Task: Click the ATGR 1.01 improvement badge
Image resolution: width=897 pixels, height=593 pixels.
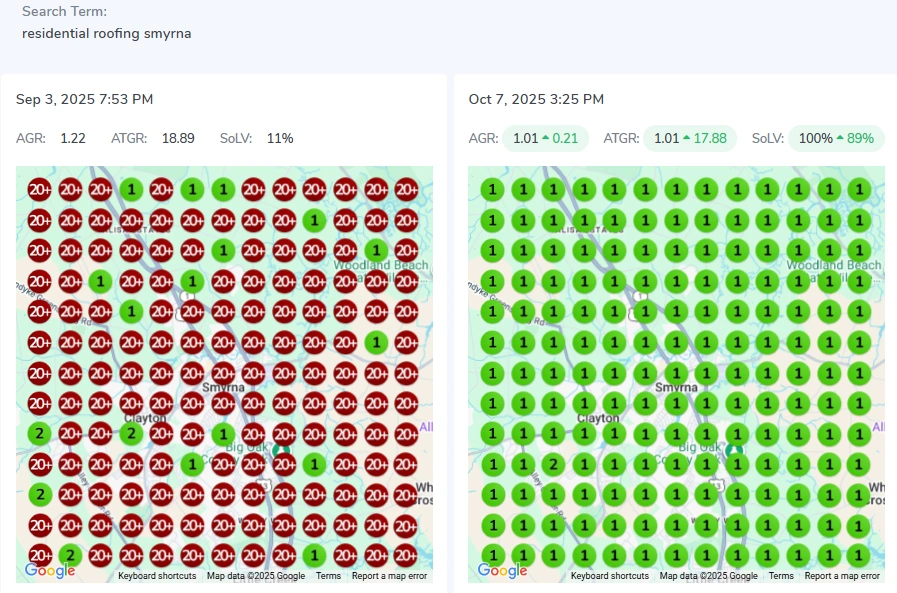Action: point(689,138)
